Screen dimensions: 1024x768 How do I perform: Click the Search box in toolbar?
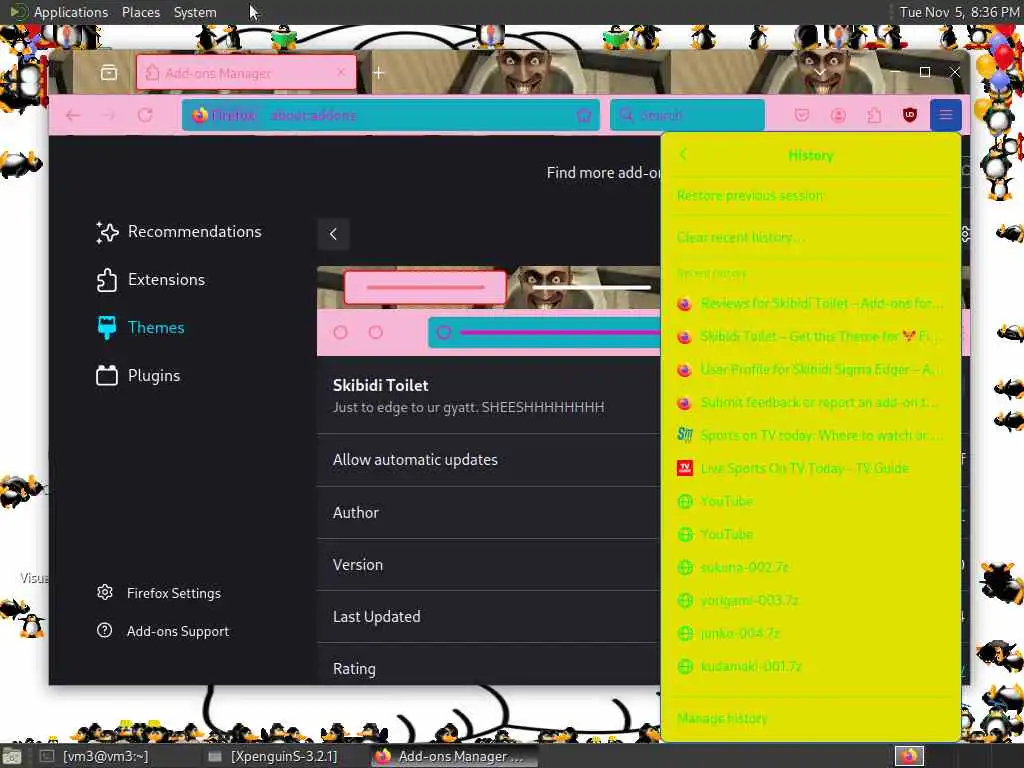[687, 116]
